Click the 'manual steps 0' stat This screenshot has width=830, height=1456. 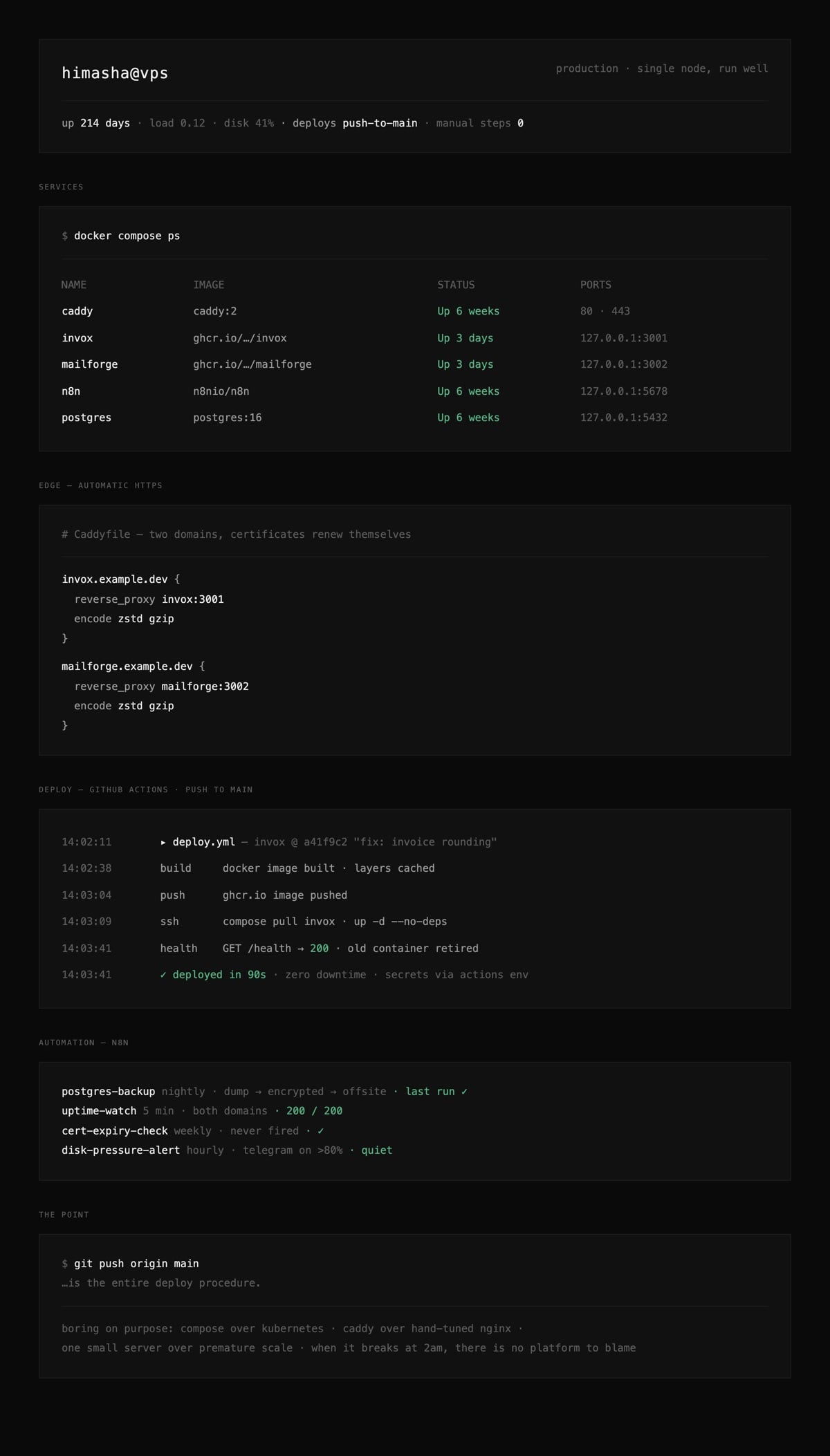(x=479, y=123)
